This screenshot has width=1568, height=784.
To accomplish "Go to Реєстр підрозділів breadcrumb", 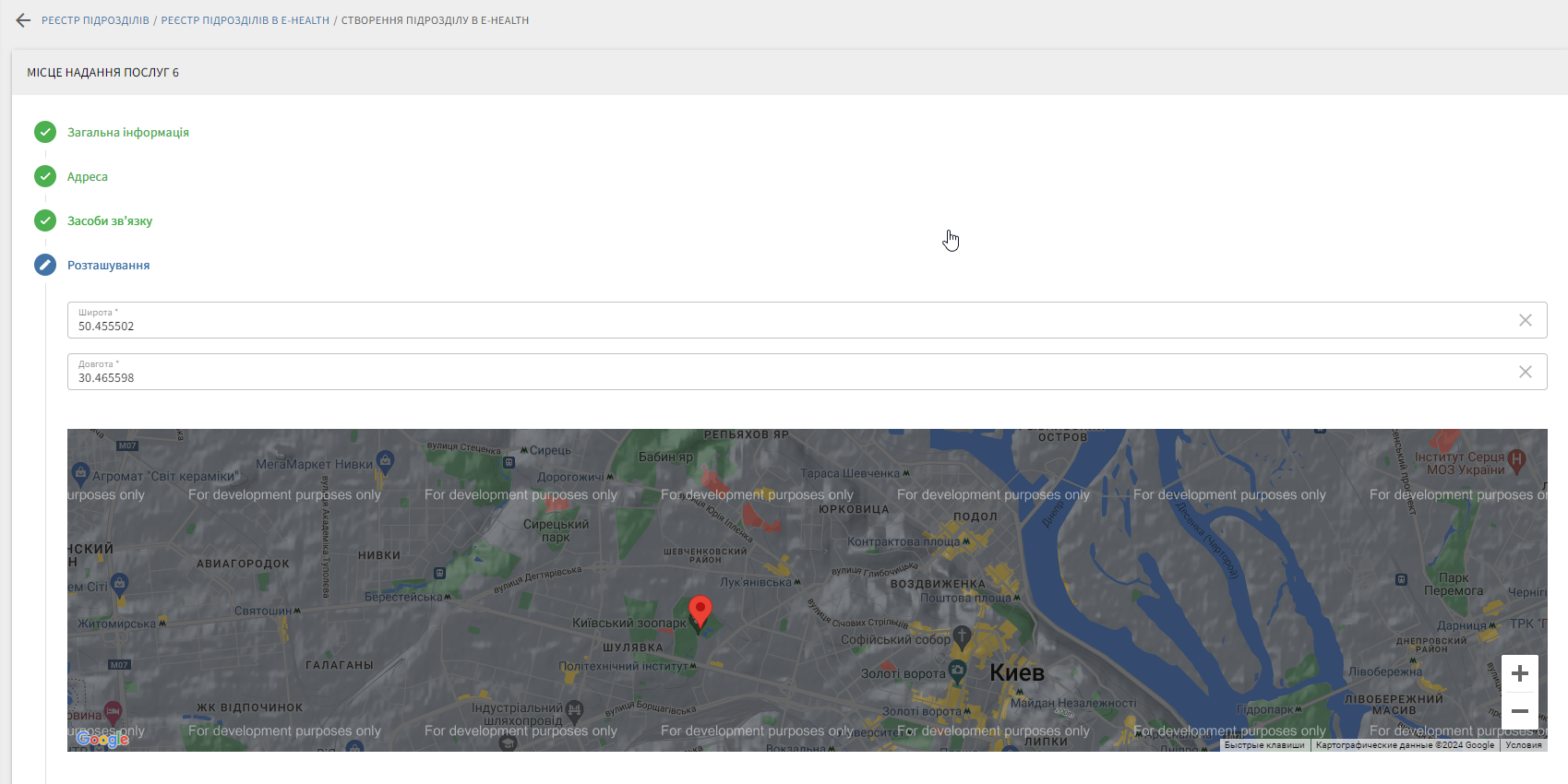I will 95,20.
